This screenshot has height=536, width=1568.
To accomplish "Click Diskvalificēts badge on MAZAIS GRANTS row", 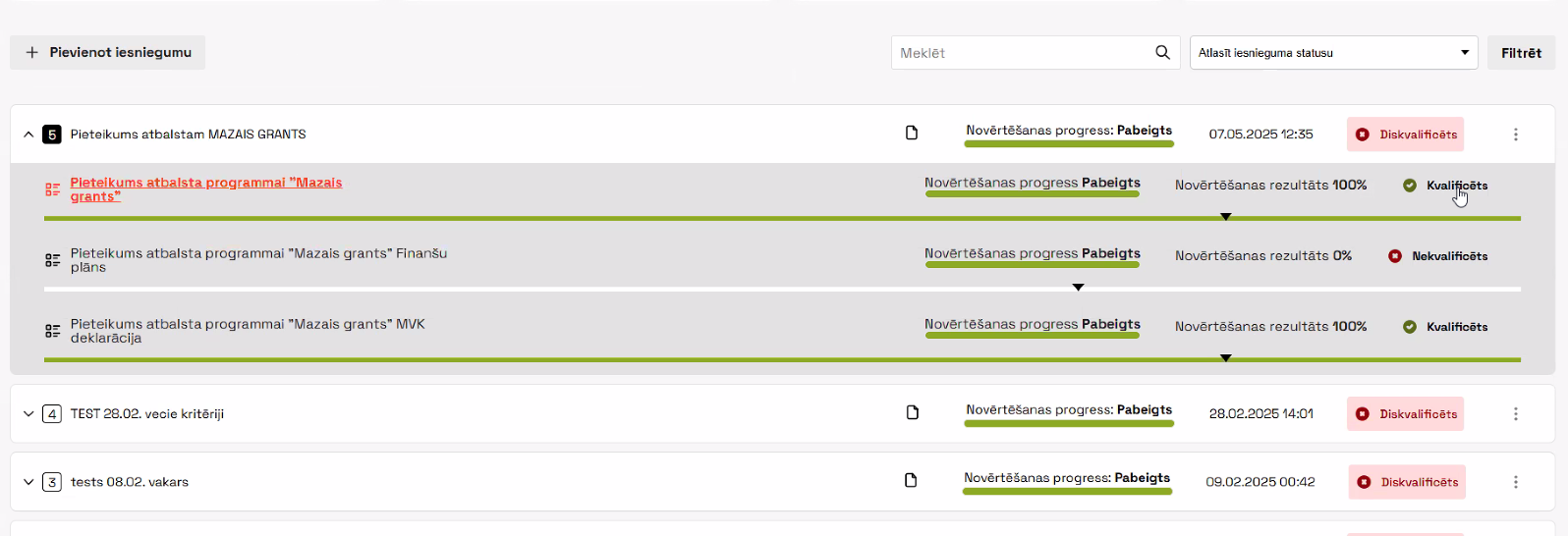I will (1405, 134).
